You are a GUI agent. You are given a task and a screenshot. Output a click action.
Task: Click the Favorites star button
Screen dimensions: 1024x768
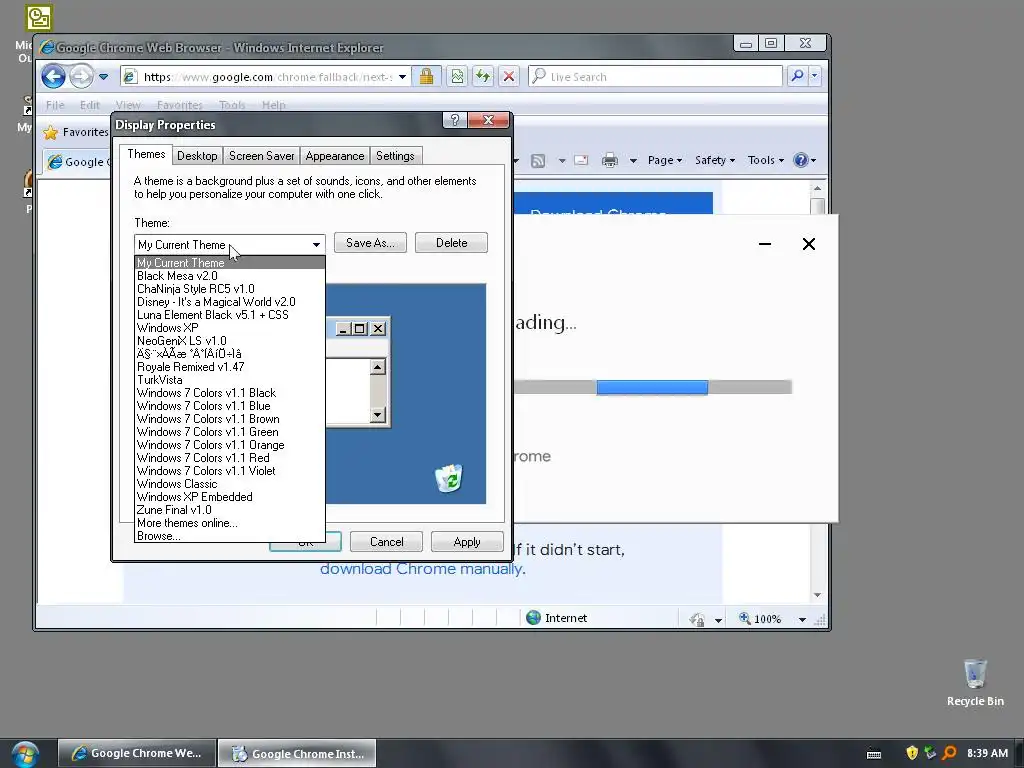click(75, 133)
